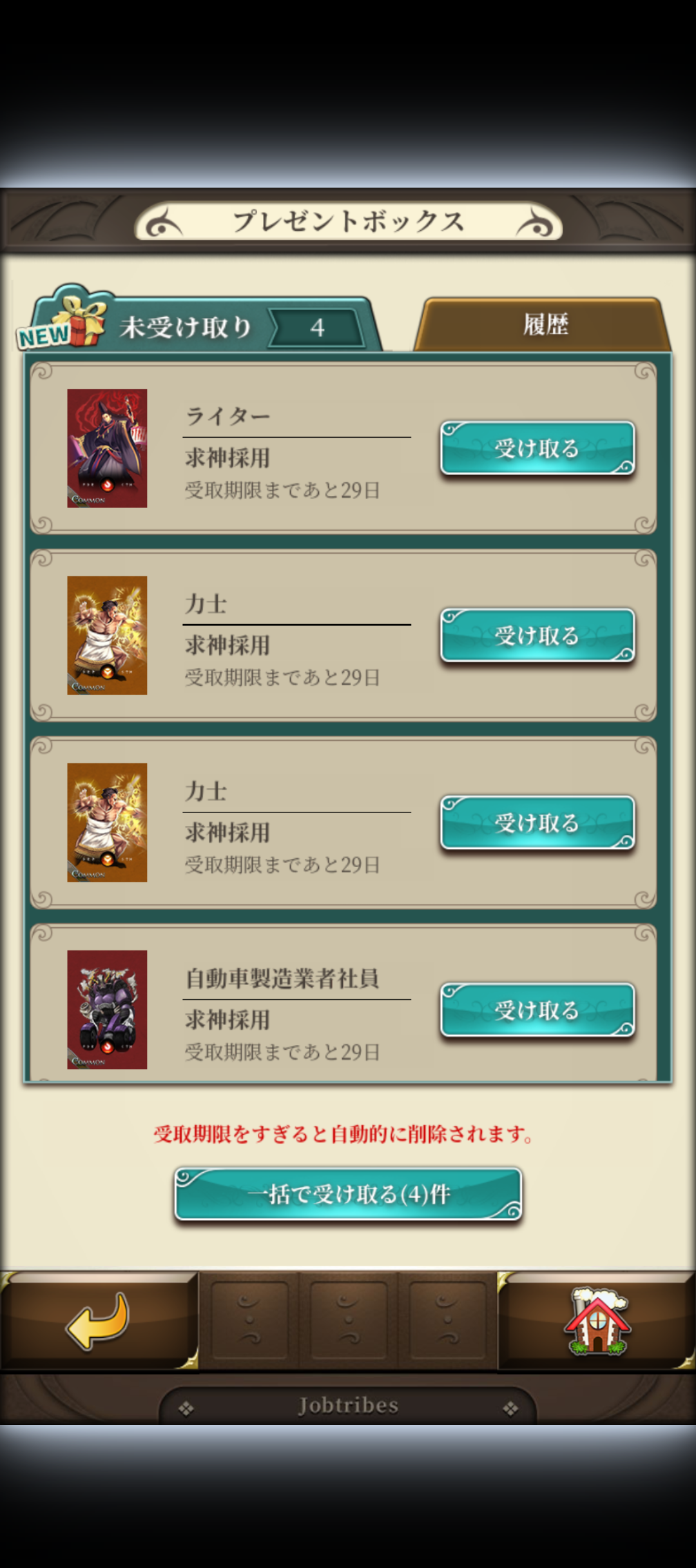
Task: Open the first 力士 sumo card thumbnail
Action: click(x=107, y=635)
